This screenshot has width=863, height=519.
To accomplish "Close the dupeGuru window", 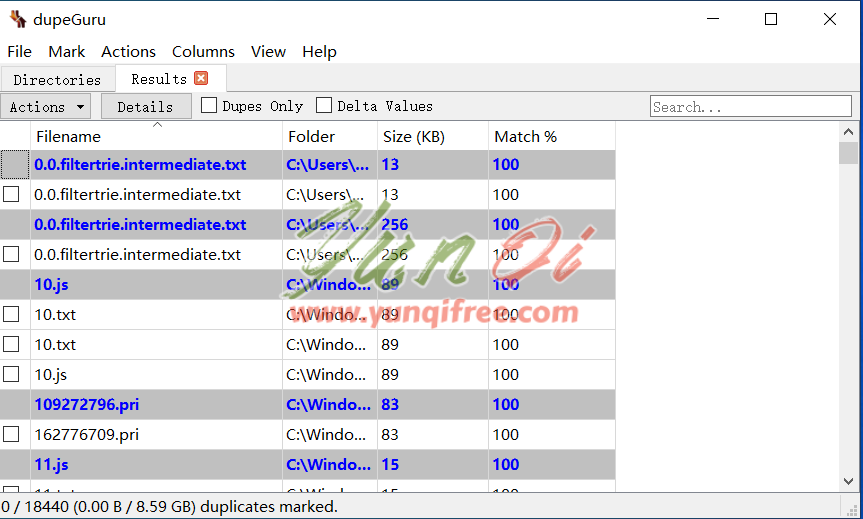I will tap(830, 19).
